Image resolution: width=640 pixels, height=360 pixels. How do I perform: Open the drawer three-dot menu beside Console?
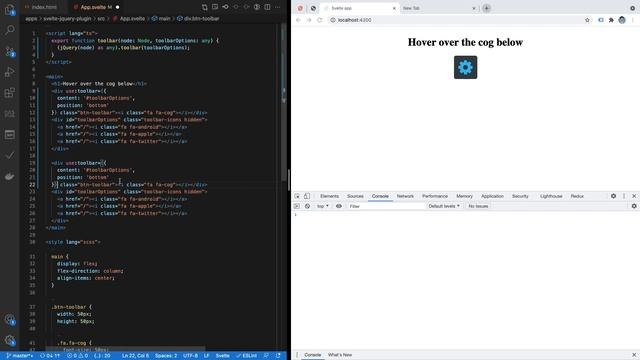point(297,355)
